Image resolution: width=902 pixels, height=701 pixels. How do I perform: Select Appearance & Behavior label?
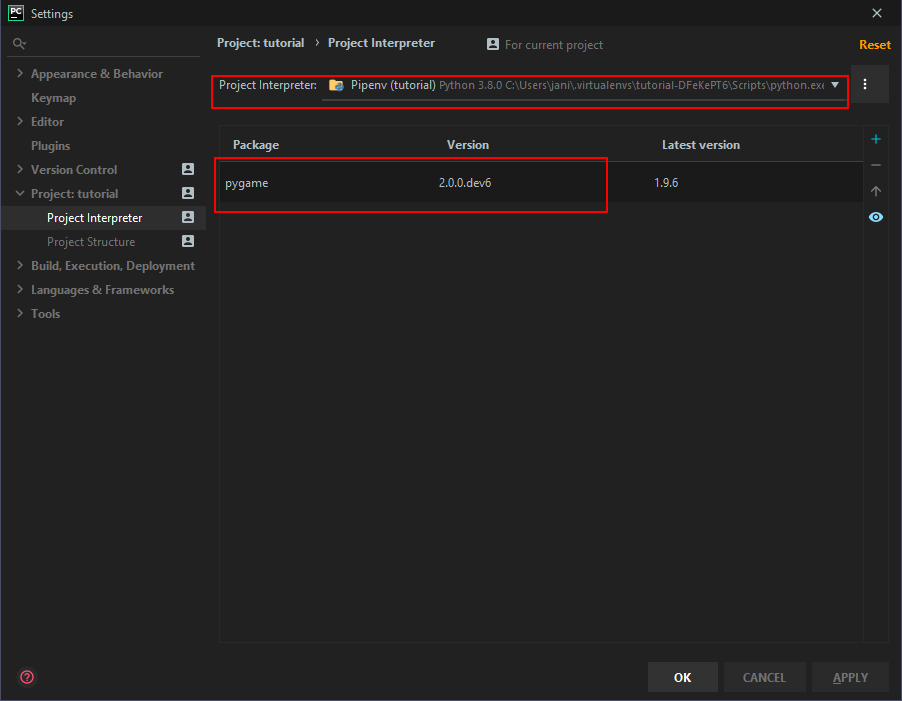tap(97, 74)
